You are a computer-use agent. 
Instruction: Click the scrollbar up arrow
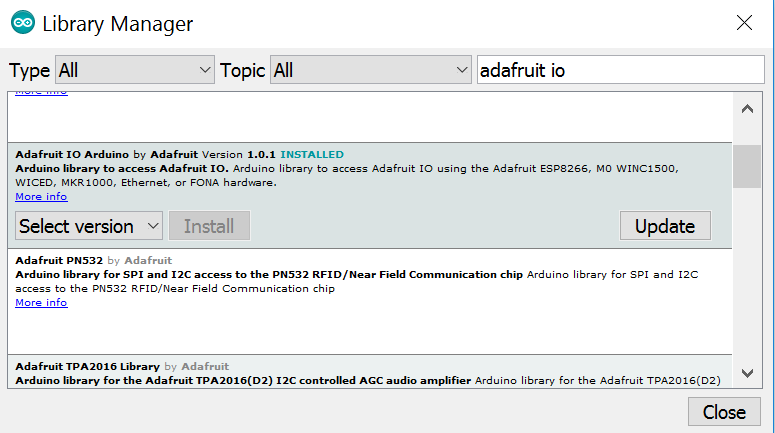pos(747,109)
